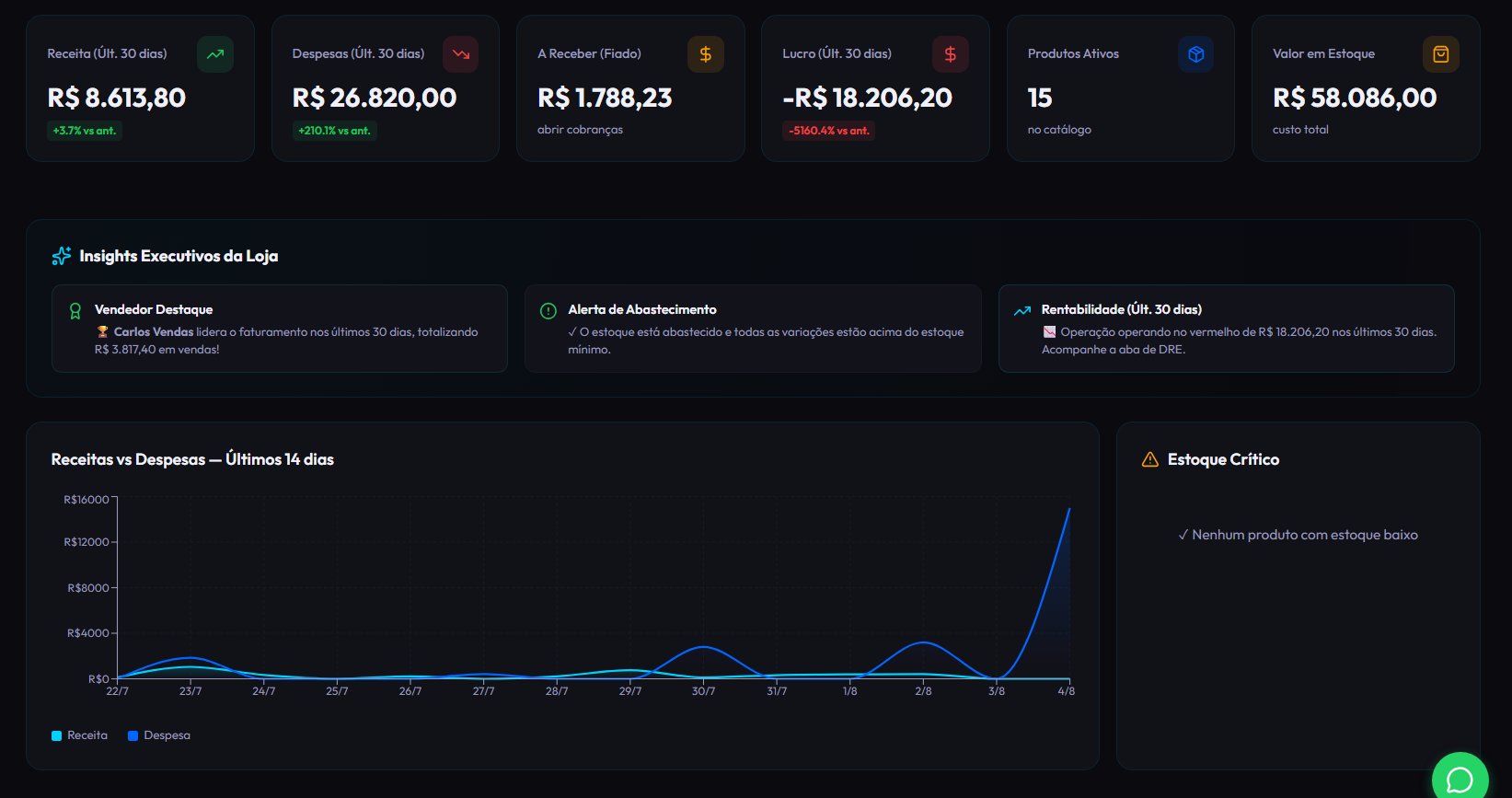Image resolution: width=1512 pixels, height=798 pixels.
Task: Click the 22/7 date on chart axis
Action: tap(118, 691)
